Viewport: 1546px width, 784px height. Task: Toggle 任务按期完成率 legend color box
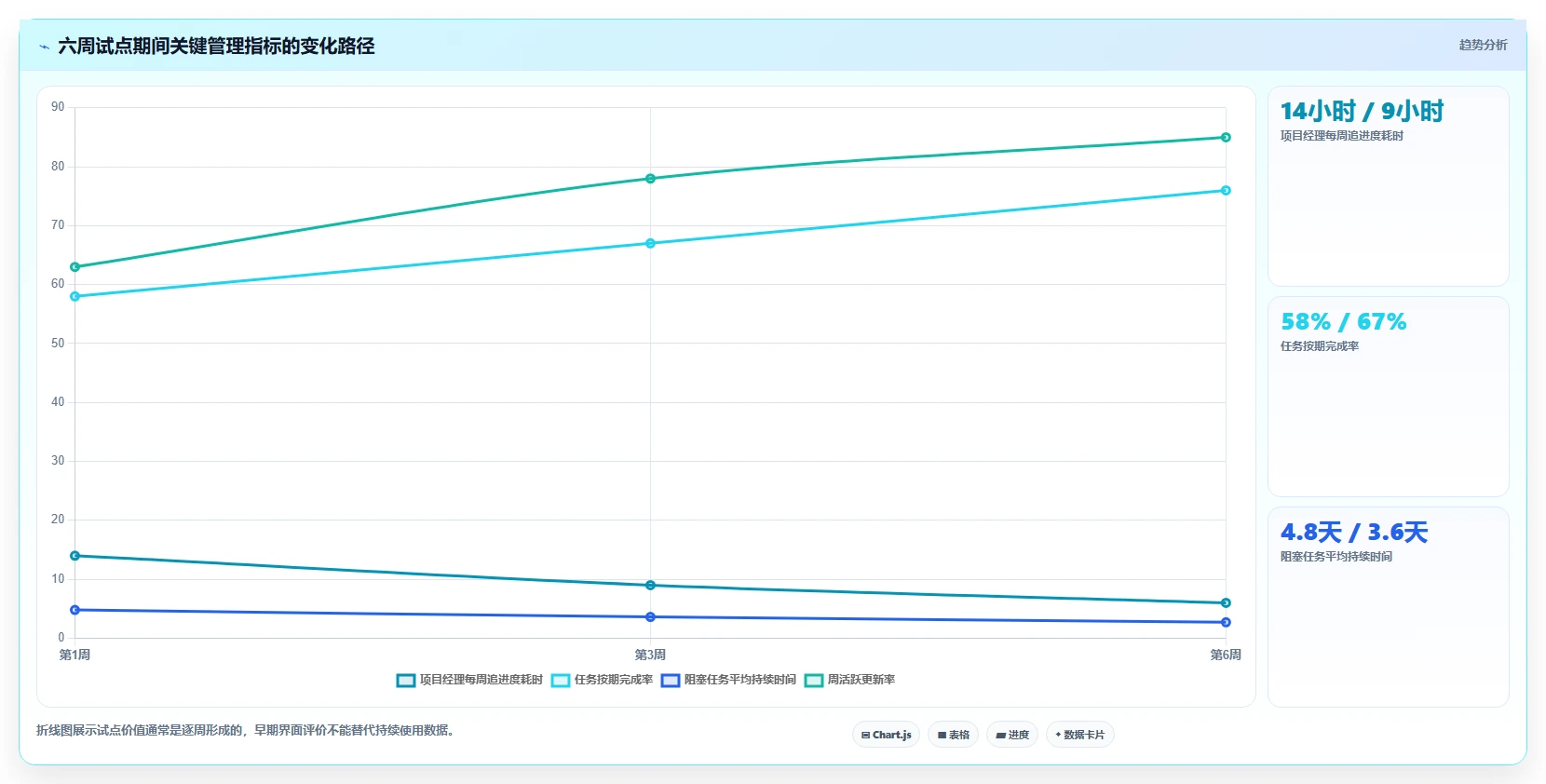[x=561, y=681]
